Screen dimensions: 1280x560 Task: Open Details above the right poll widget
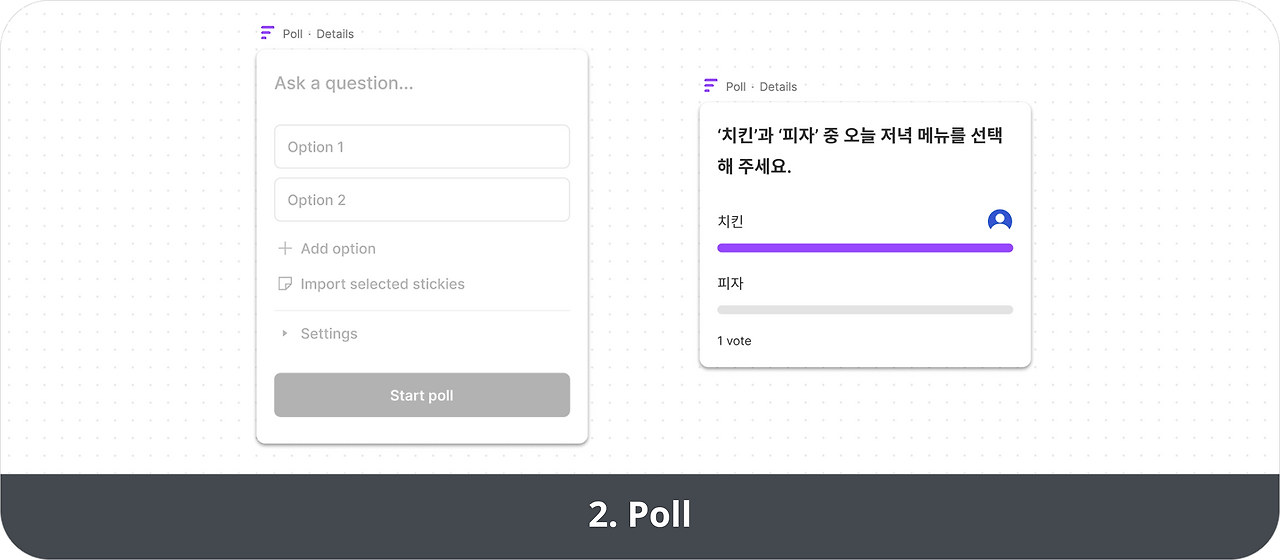pyautogui.click(x=778, y=87)
